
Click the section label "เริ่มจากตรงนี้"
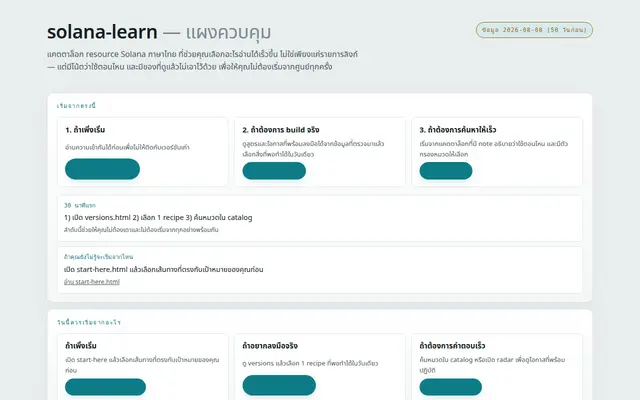(x=76, y=106)
